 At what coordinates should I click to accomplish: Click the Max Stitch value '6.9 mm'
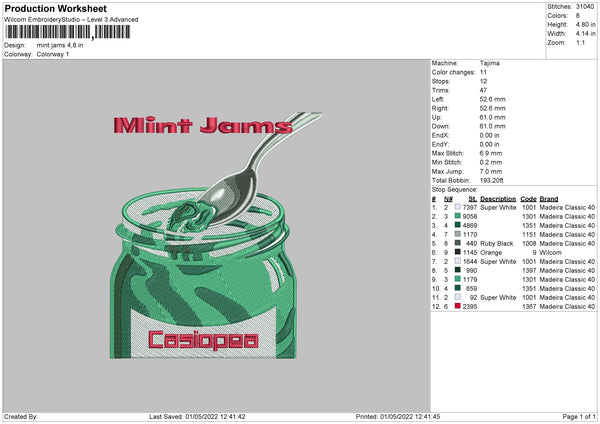(491, 153)
